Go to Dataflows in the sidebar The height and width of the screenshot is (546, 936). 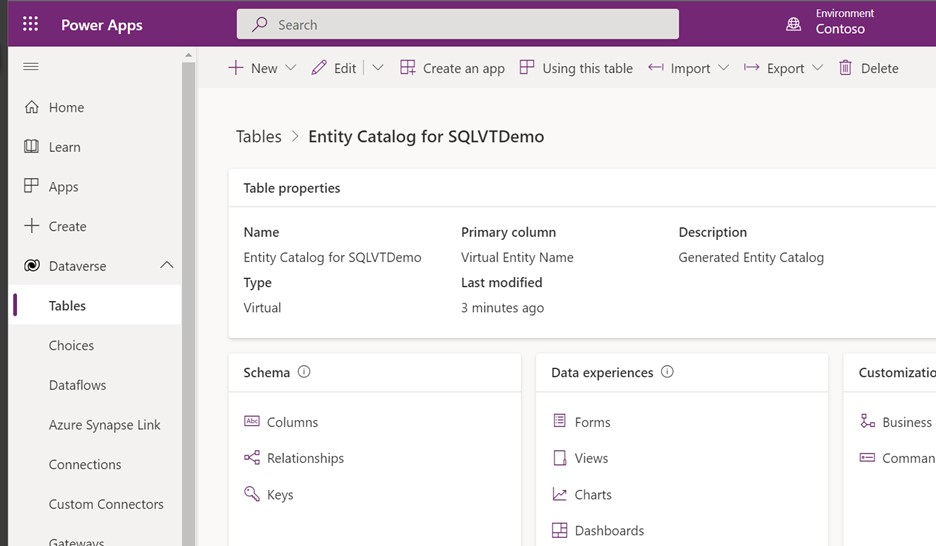(77, 385)
